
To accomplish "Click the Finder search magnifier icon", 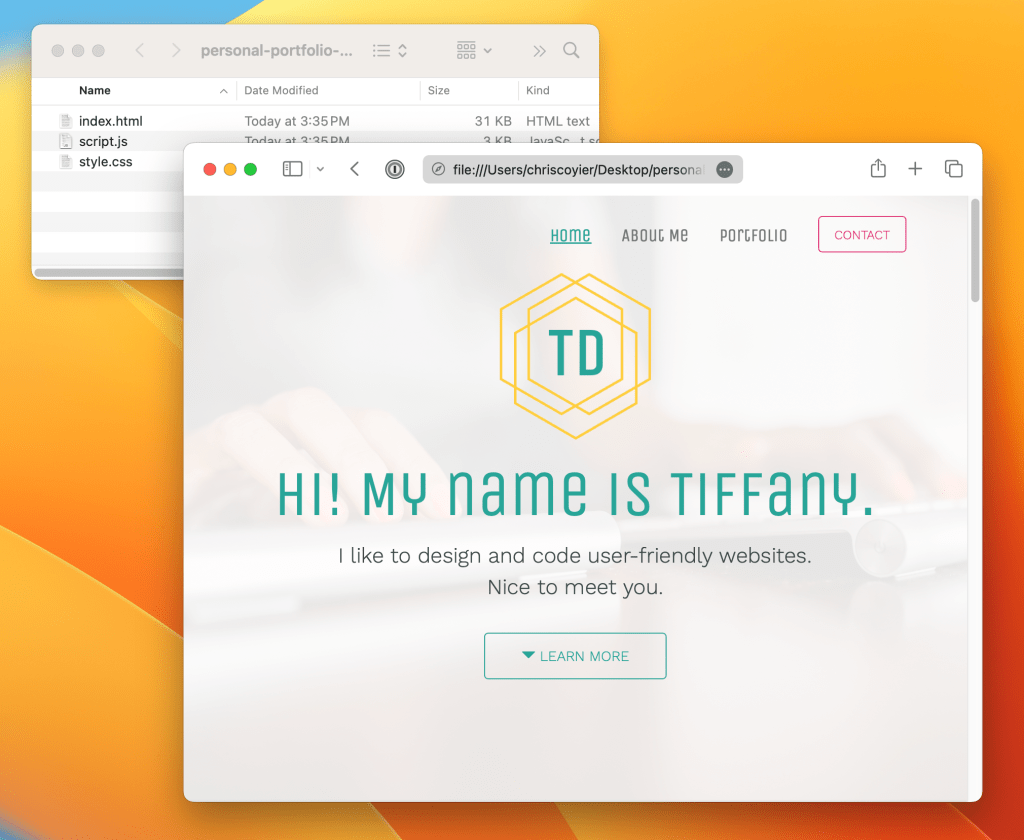I will (571, 50).
